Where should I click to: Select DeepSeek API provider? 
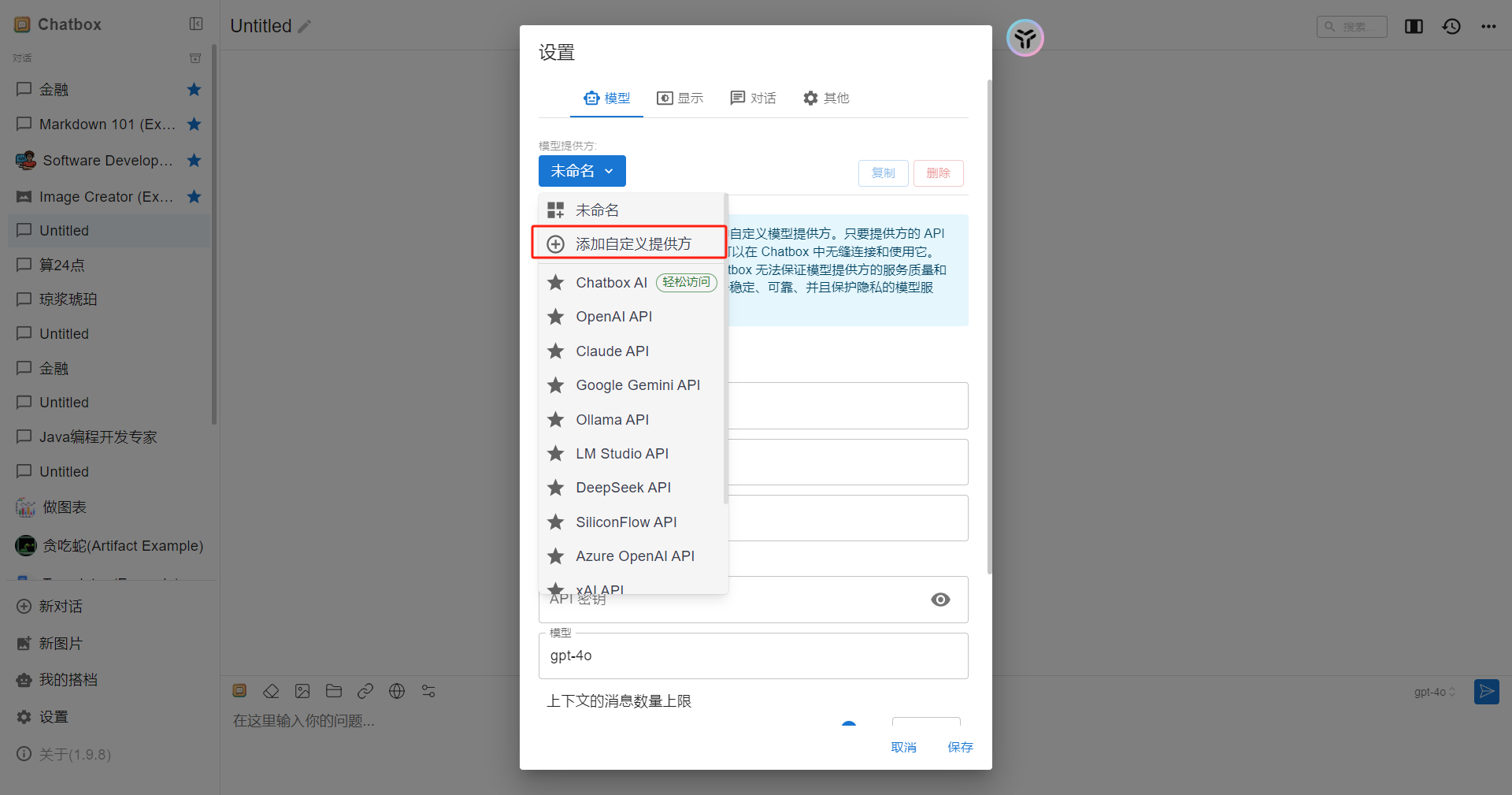coord(632,488)
